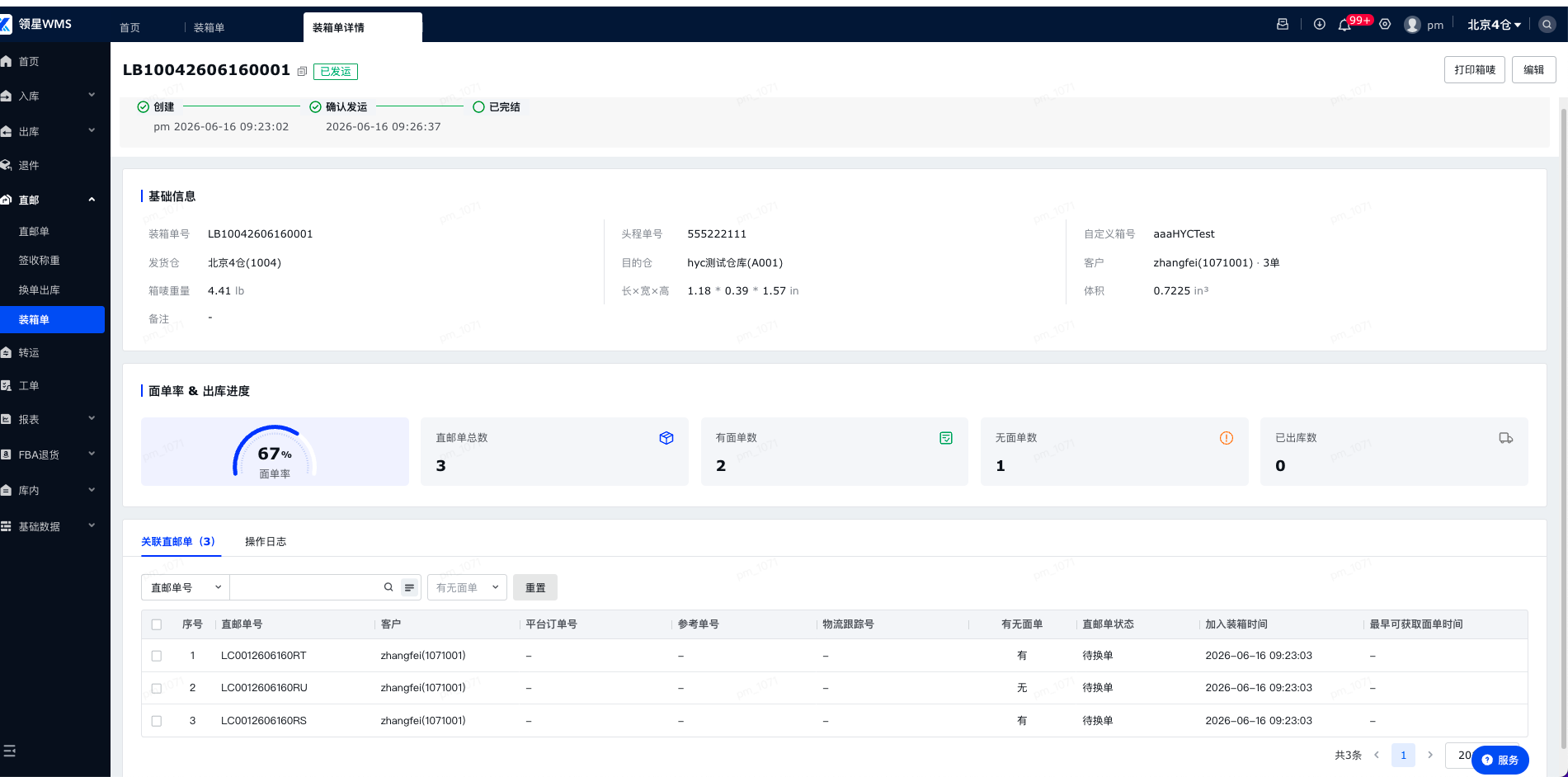The image size is (1568, 777).
Task: Open the print icon in top bar
Action: coord(1283,25)
